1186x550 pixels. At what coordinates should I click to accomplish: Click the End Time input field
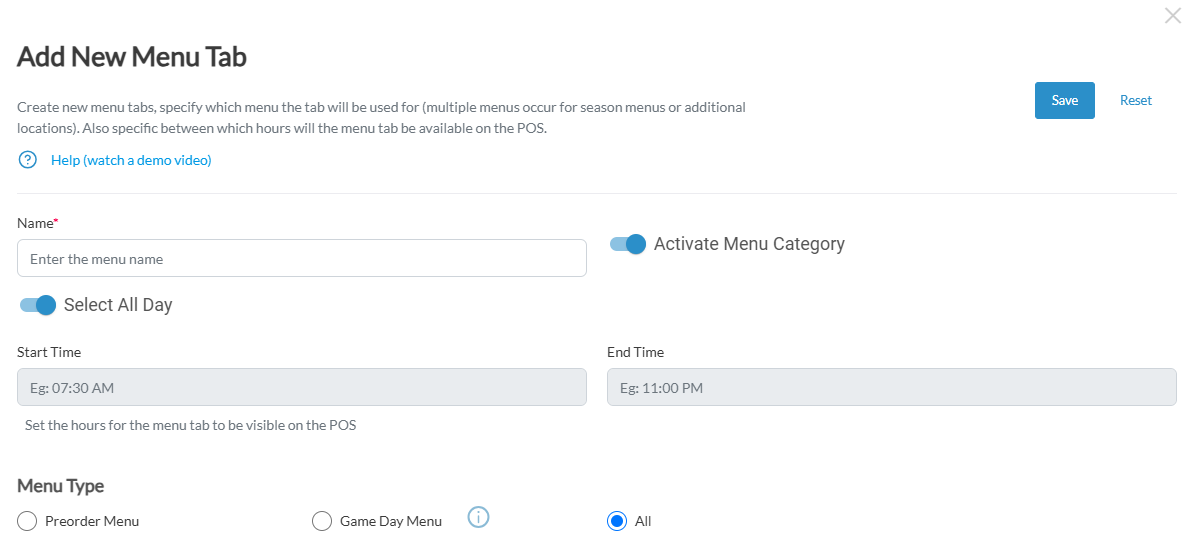click(x=891, y=387)
